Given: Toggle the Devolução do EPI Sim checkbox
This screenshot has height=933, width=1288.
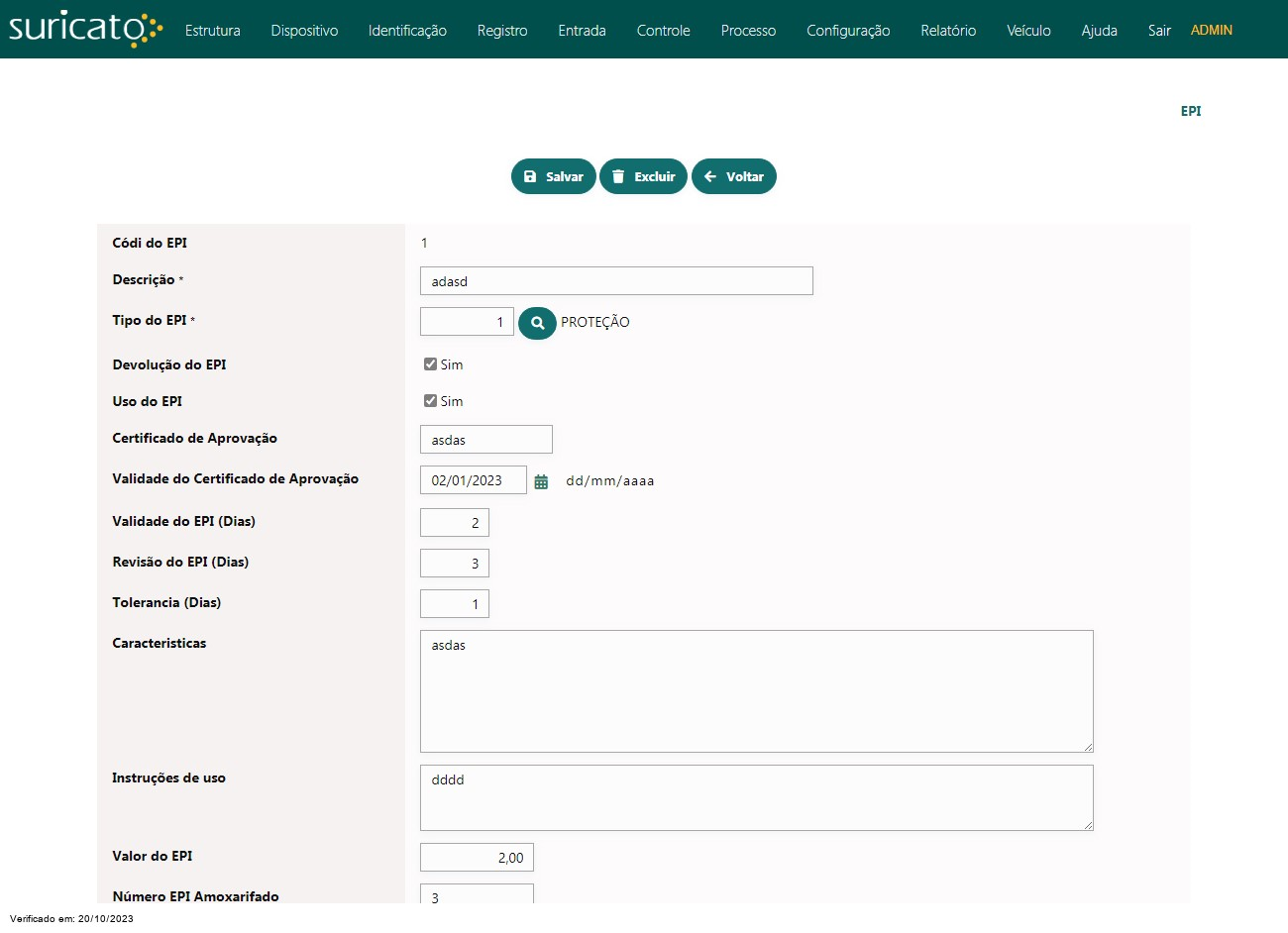Looking at the screenshot, I should (430, 364).
